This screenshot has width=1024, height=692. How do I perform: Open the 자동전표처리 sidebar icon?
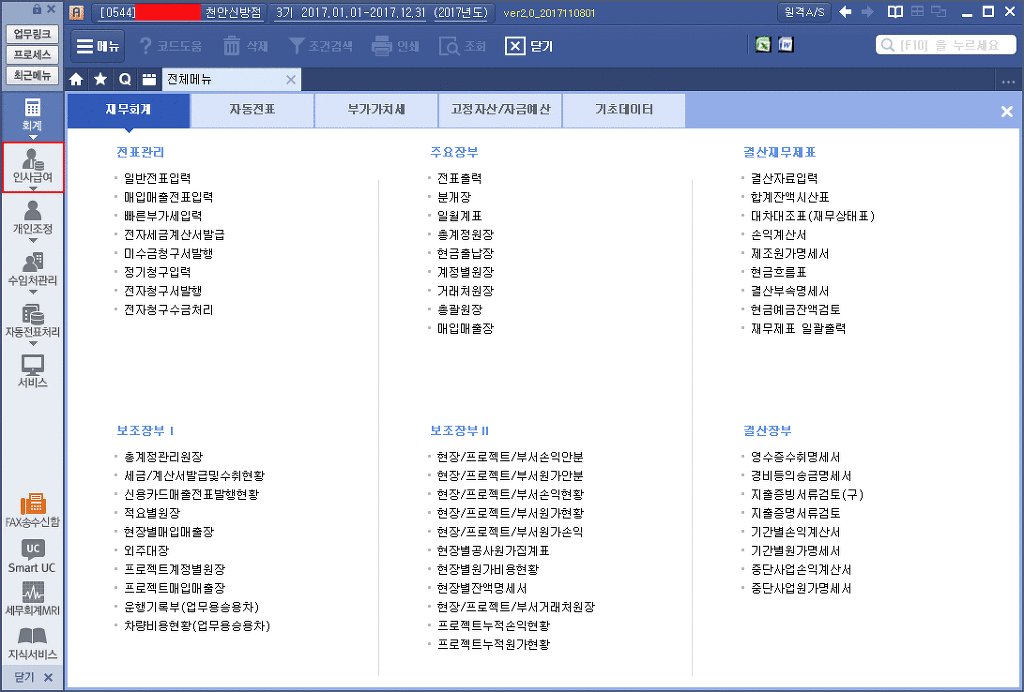coord(33,320)
